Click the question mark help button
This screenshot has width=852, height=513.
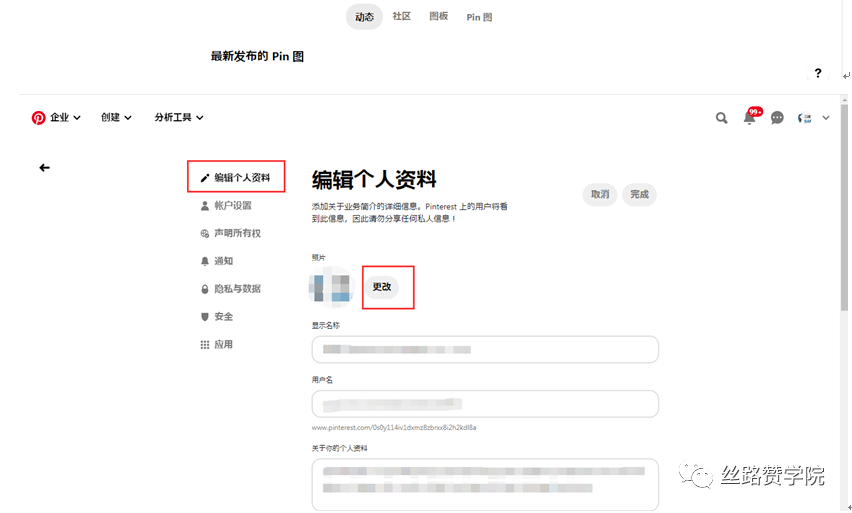pos(818,73)
